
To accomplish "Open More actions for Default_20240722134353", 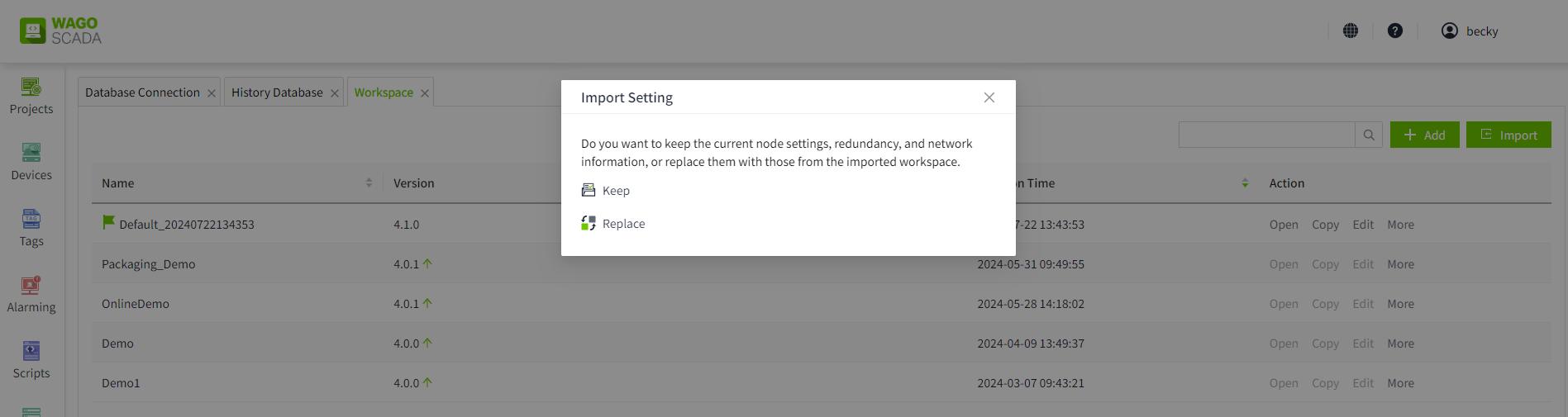I will [1400, 225].
